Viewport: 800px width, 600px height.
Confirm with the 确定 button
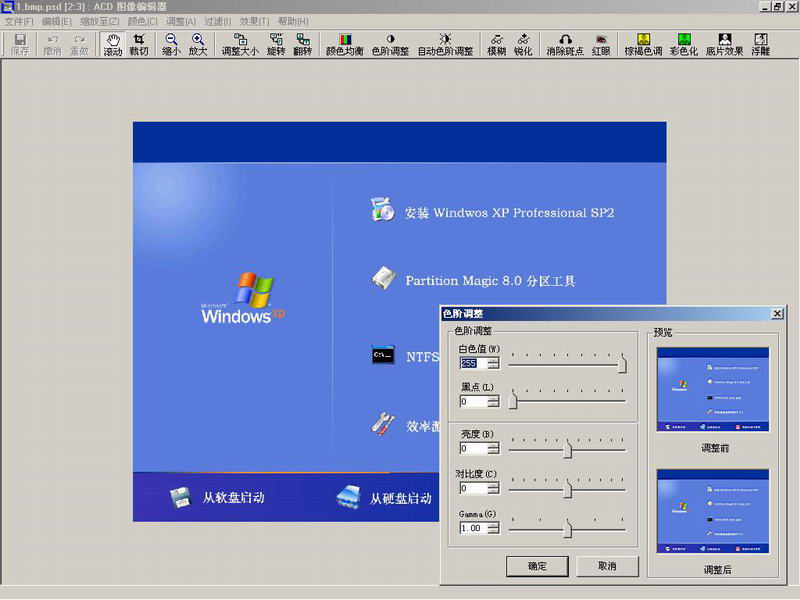537,566
